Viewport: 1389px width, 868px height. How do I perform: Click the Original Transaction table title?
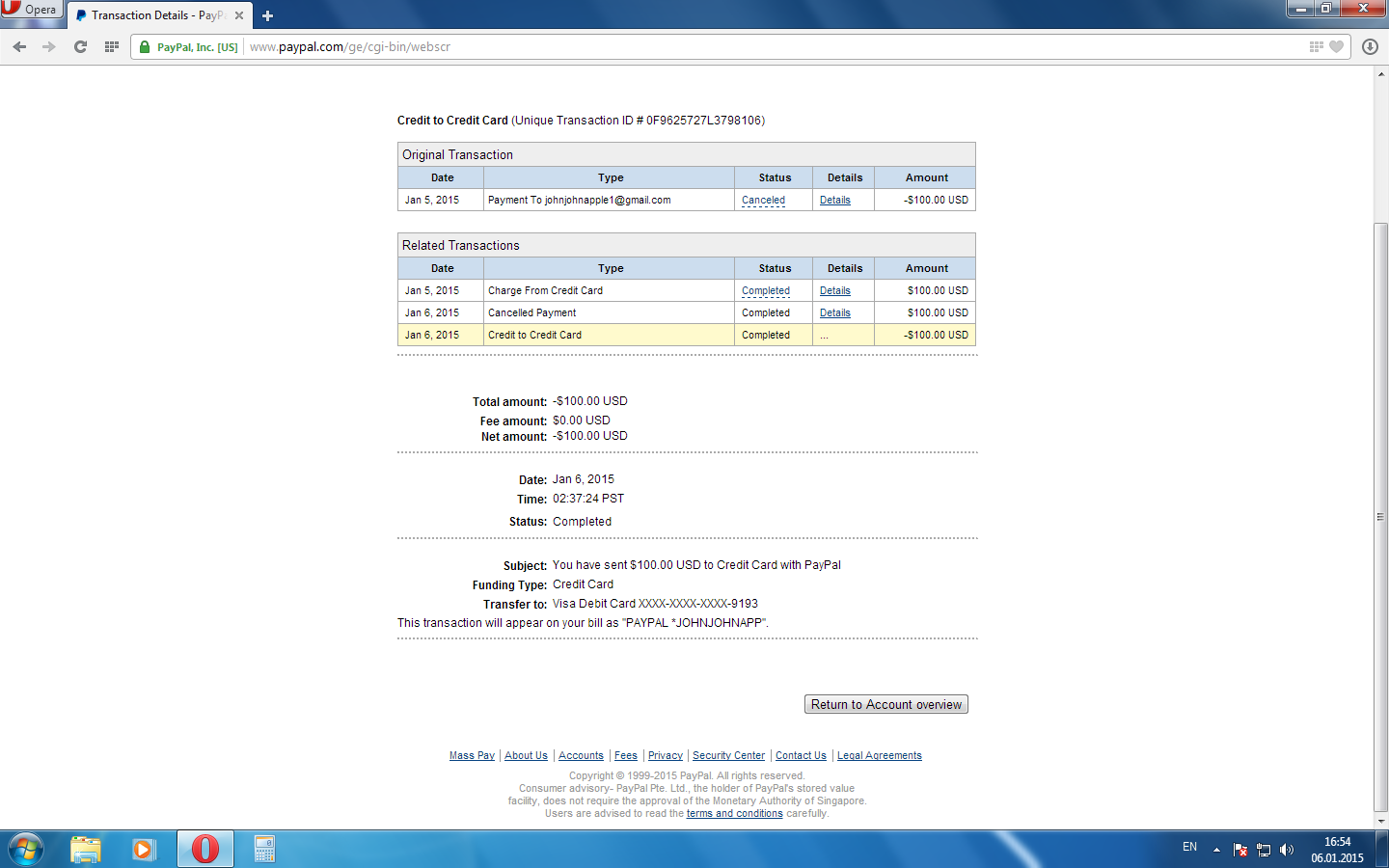pyautogui.click(x=457, y=155)
